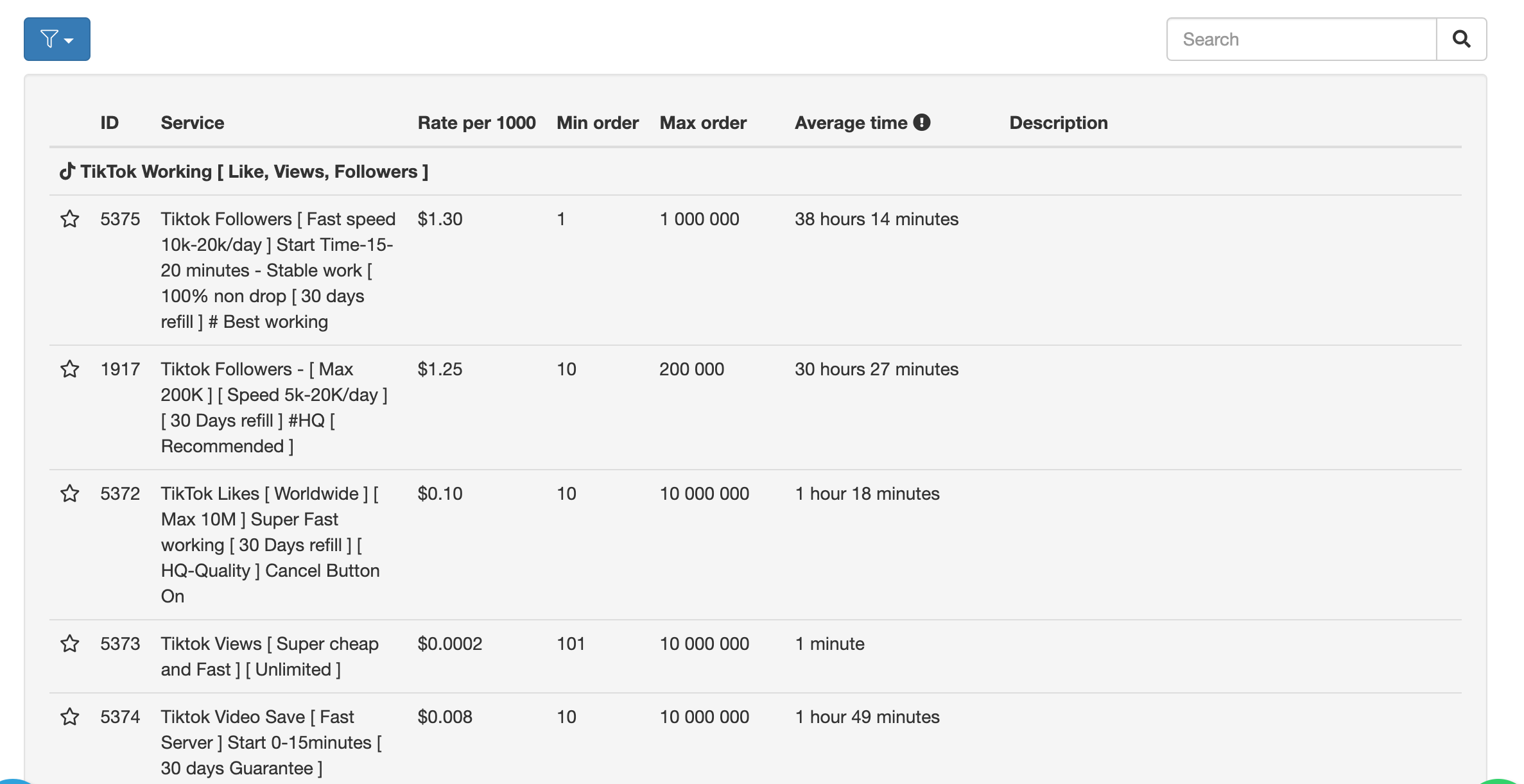Click the Min order column header

[597, 123]
